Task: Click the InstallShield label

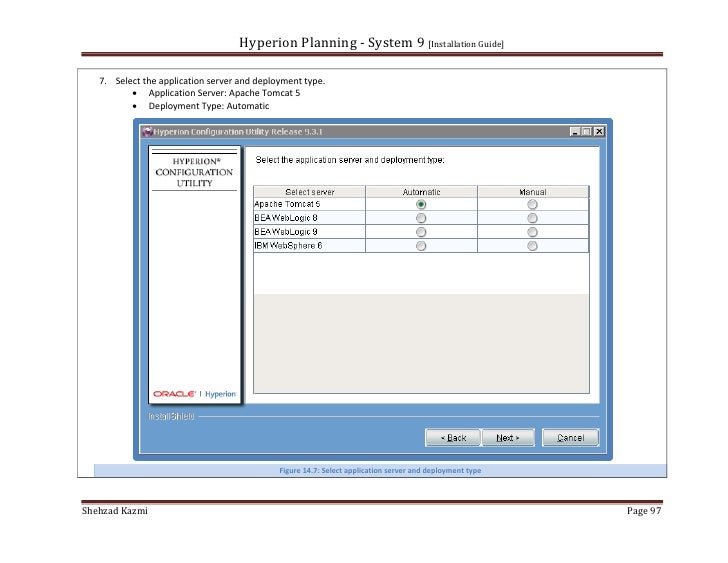Action: click(x=171, y=416)
